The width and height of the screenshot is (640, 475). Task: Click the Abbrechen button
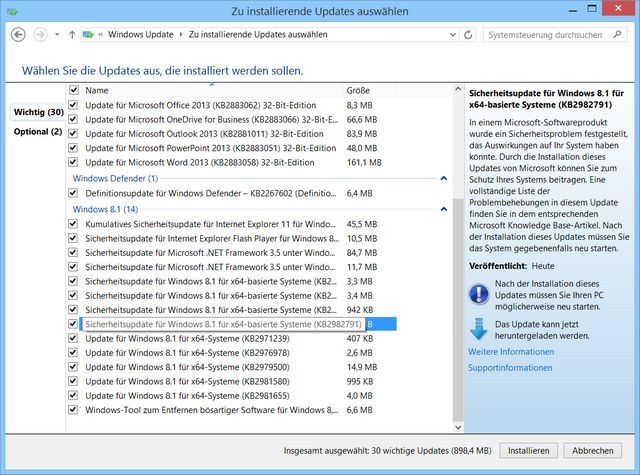coord(592,451)
